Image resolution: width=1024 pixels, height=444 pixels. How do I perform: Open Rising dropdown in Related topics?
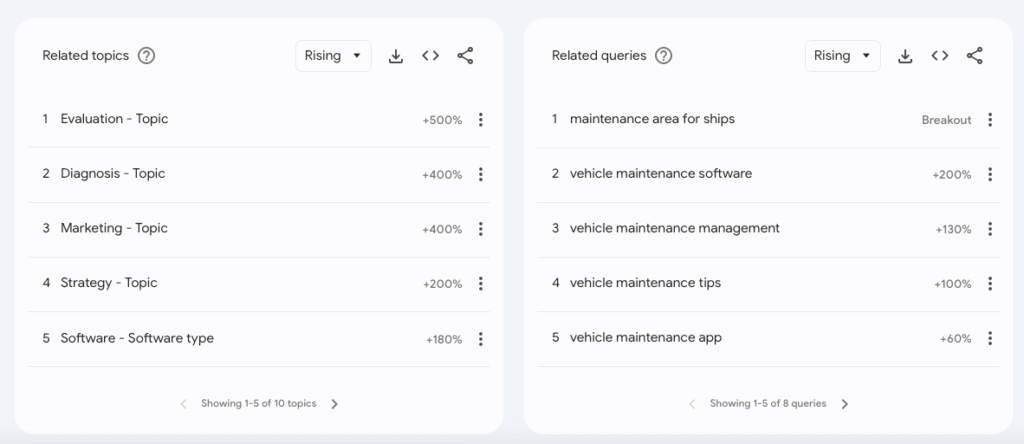click(x=333, y=56)
